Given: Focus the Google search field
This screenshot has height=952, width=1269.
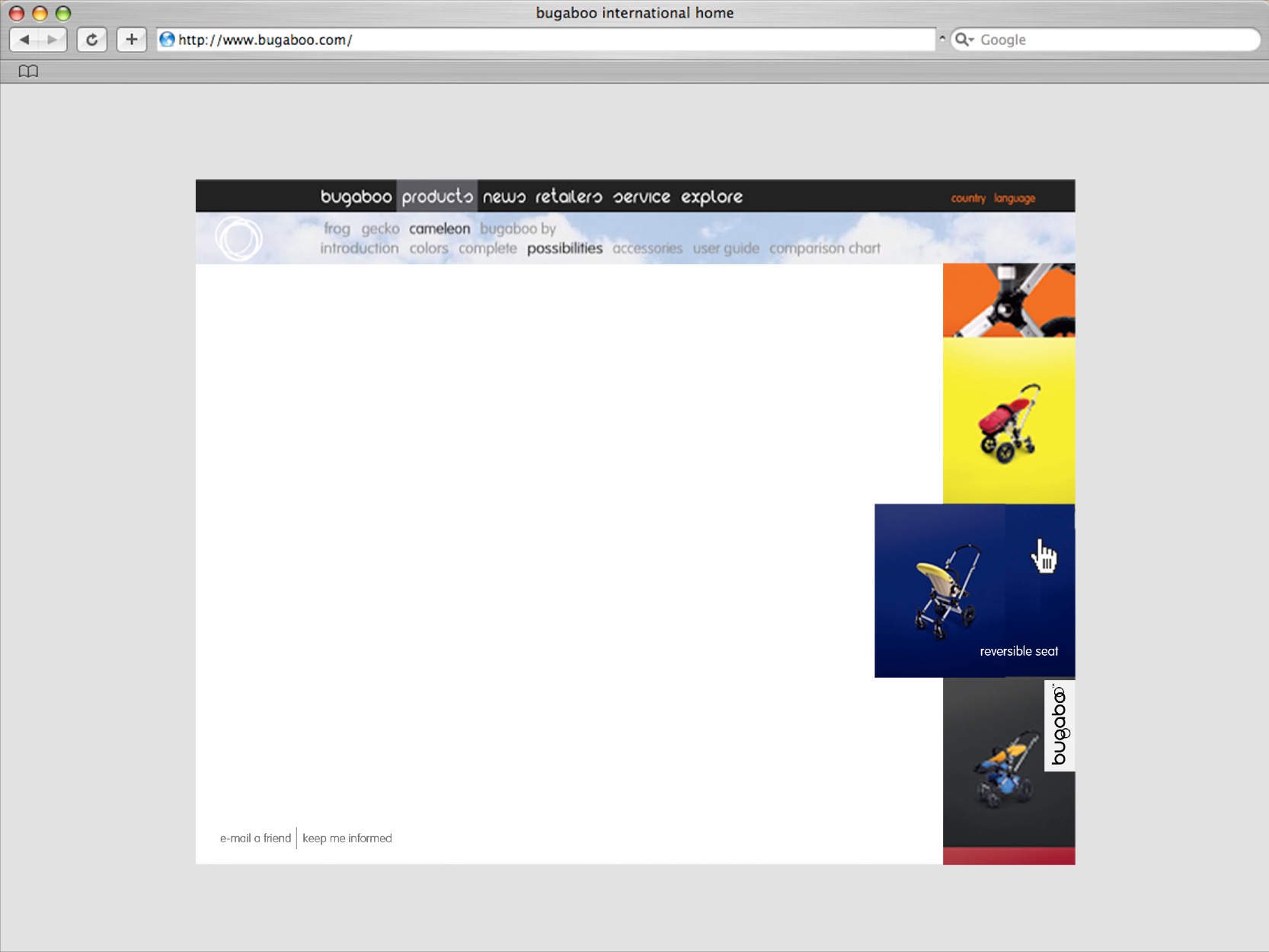Looking at the screenshot, I should tap(1105, 40).
